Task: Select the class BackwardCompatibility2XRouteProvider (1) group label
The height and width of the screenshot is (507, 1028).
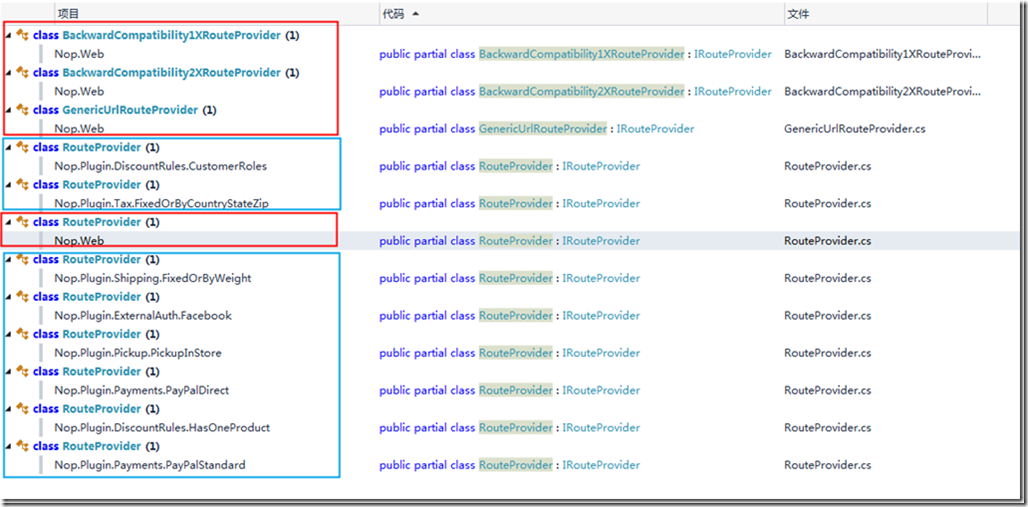Action: 166,72
